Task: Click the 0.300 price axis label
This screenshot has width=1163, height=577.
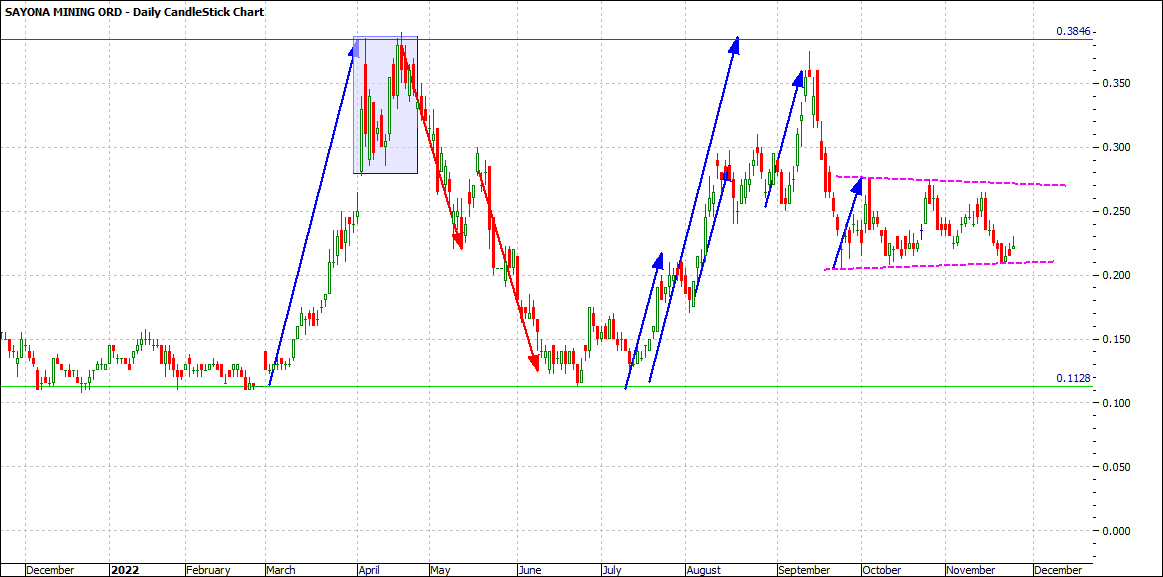Action: click(x=1115, y=148)
